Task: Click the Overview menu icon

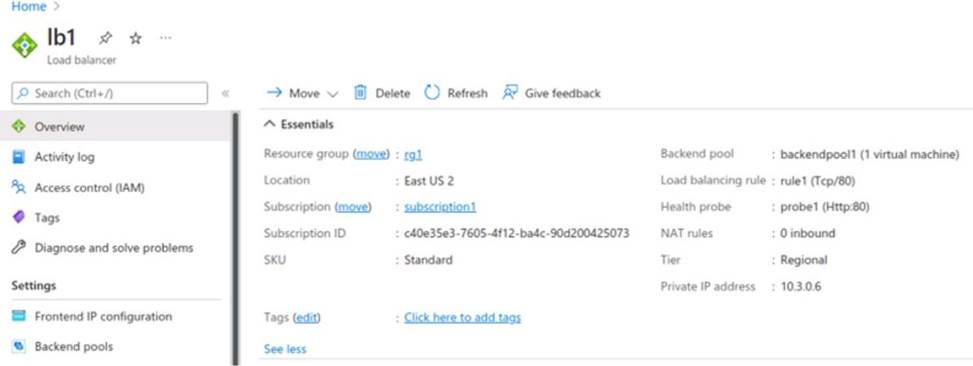Action: click(19, 127)
